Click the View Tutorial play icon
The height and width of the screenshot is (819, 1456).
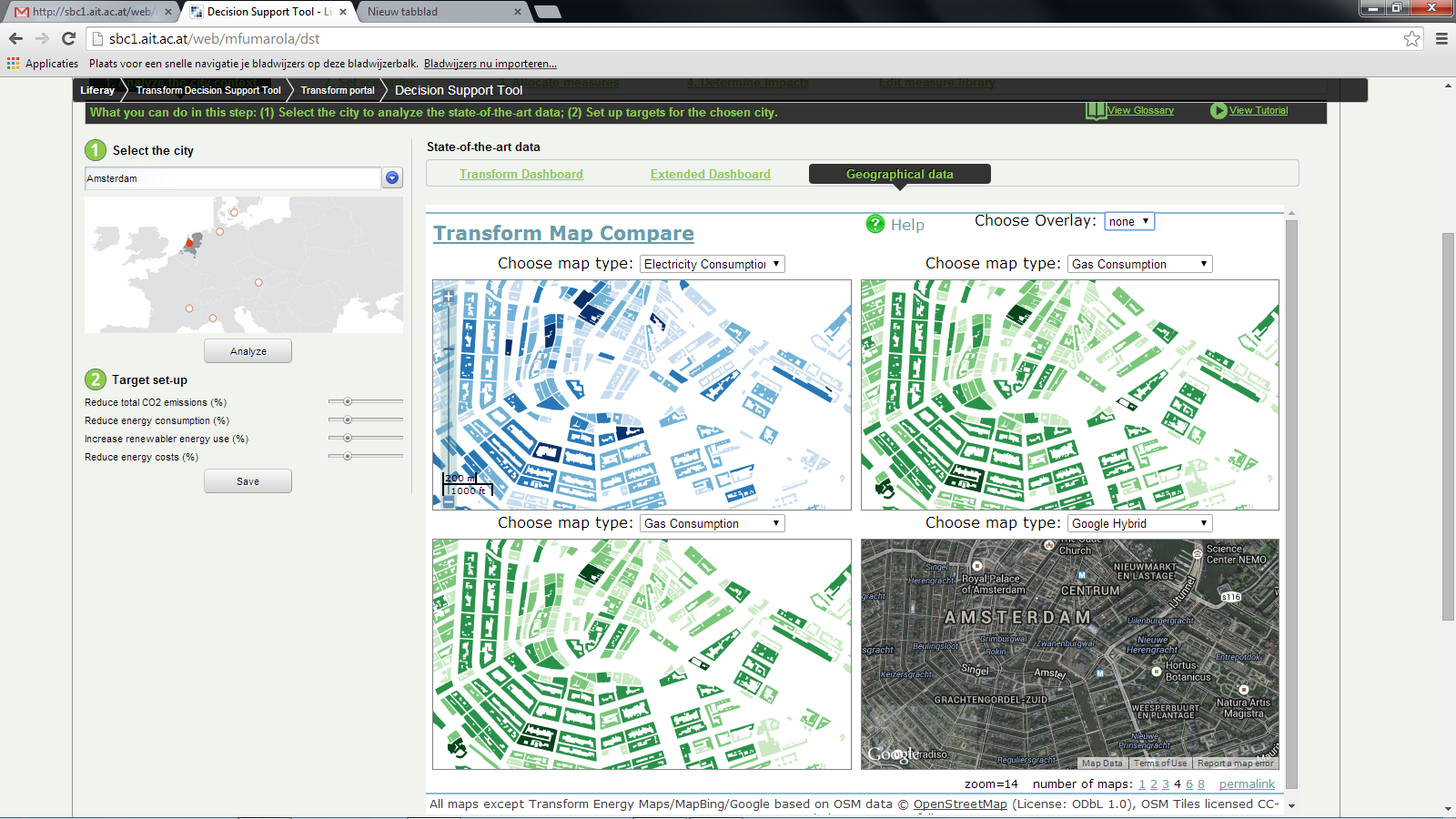(x=1218, y=110)
